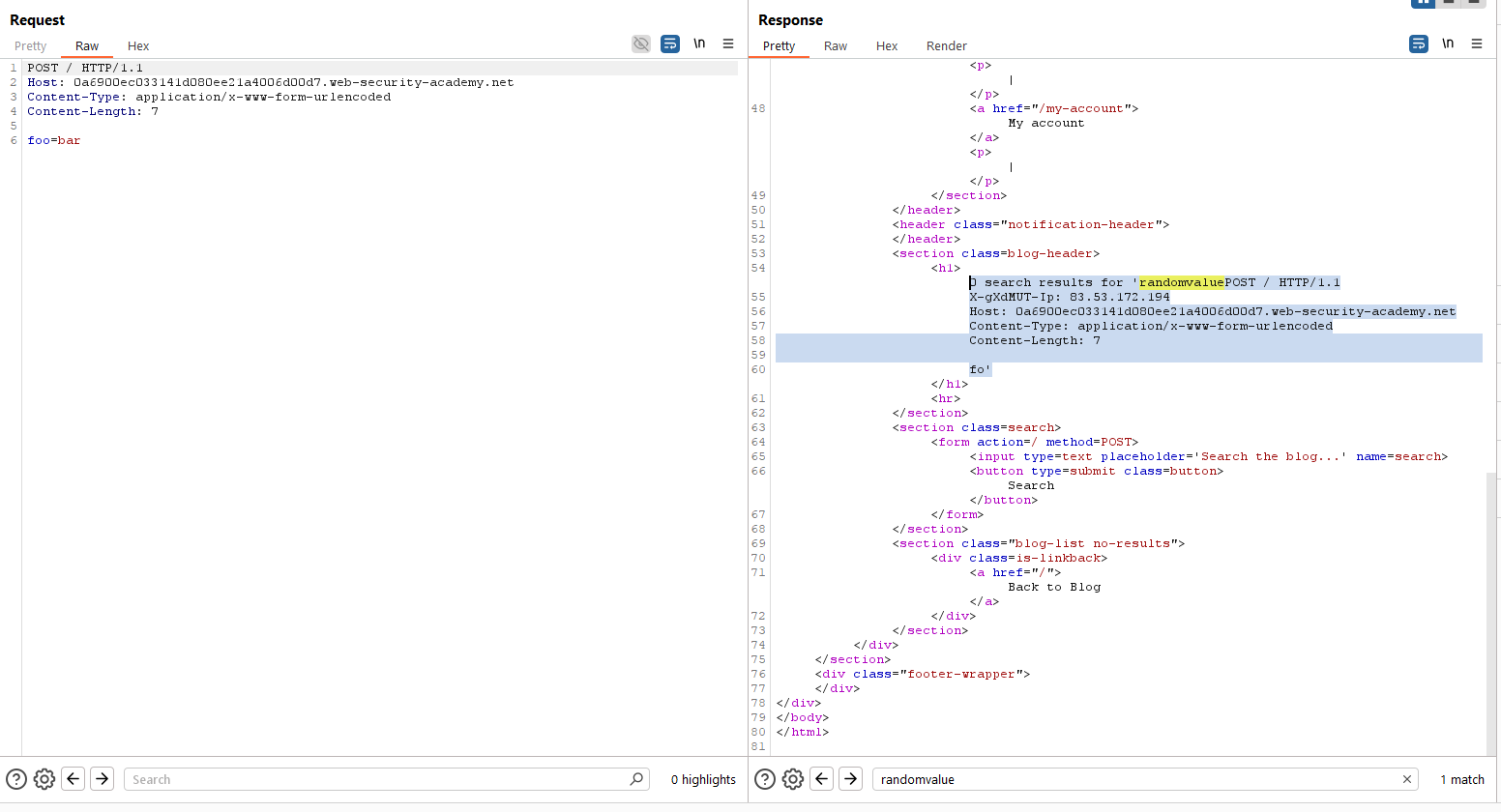The image size is (1501, 812).
Task: Go to previous match in Request search
Action: click(x=74, y=779)
